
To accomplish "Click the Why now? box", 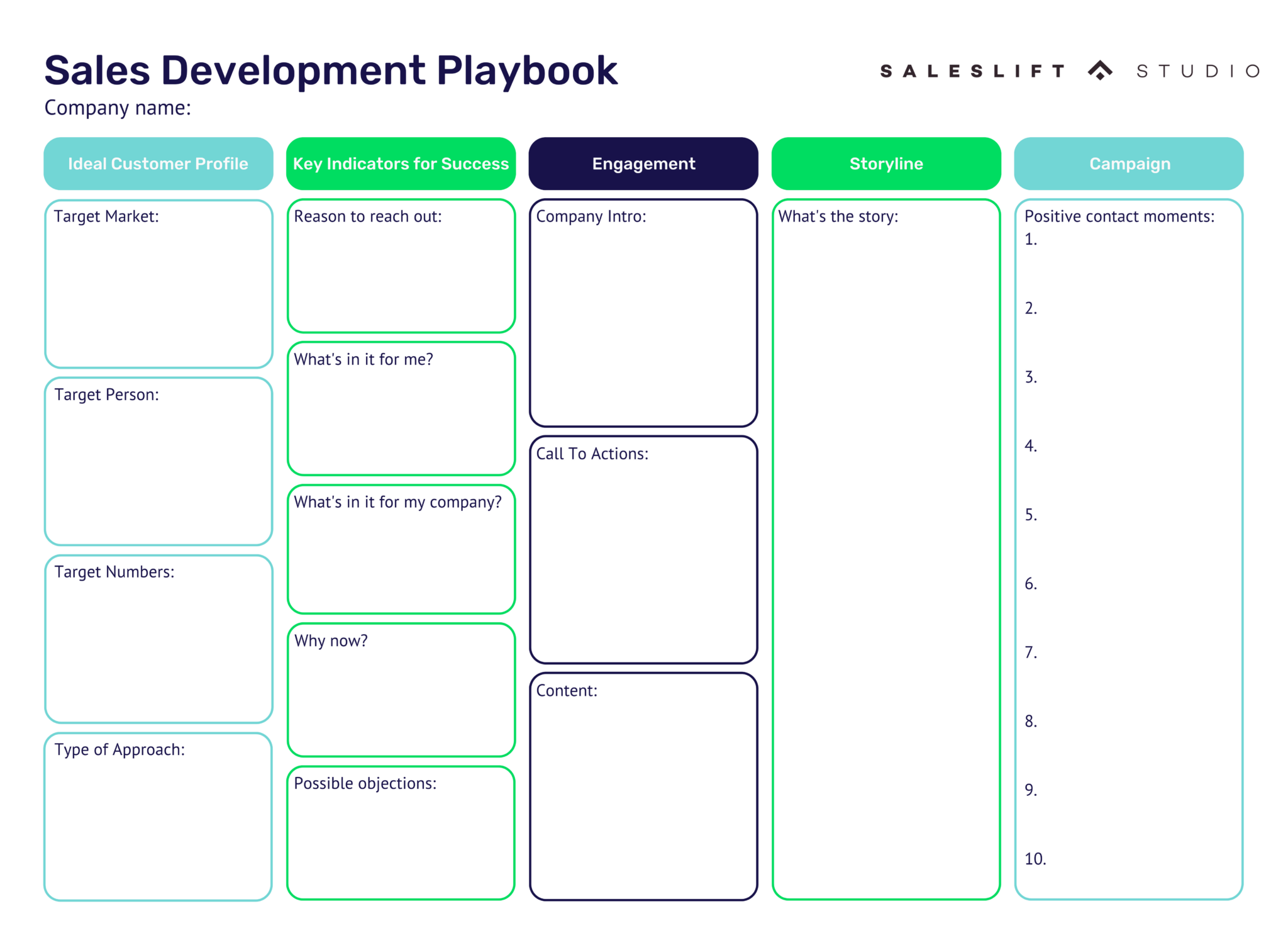I will 401,689.
